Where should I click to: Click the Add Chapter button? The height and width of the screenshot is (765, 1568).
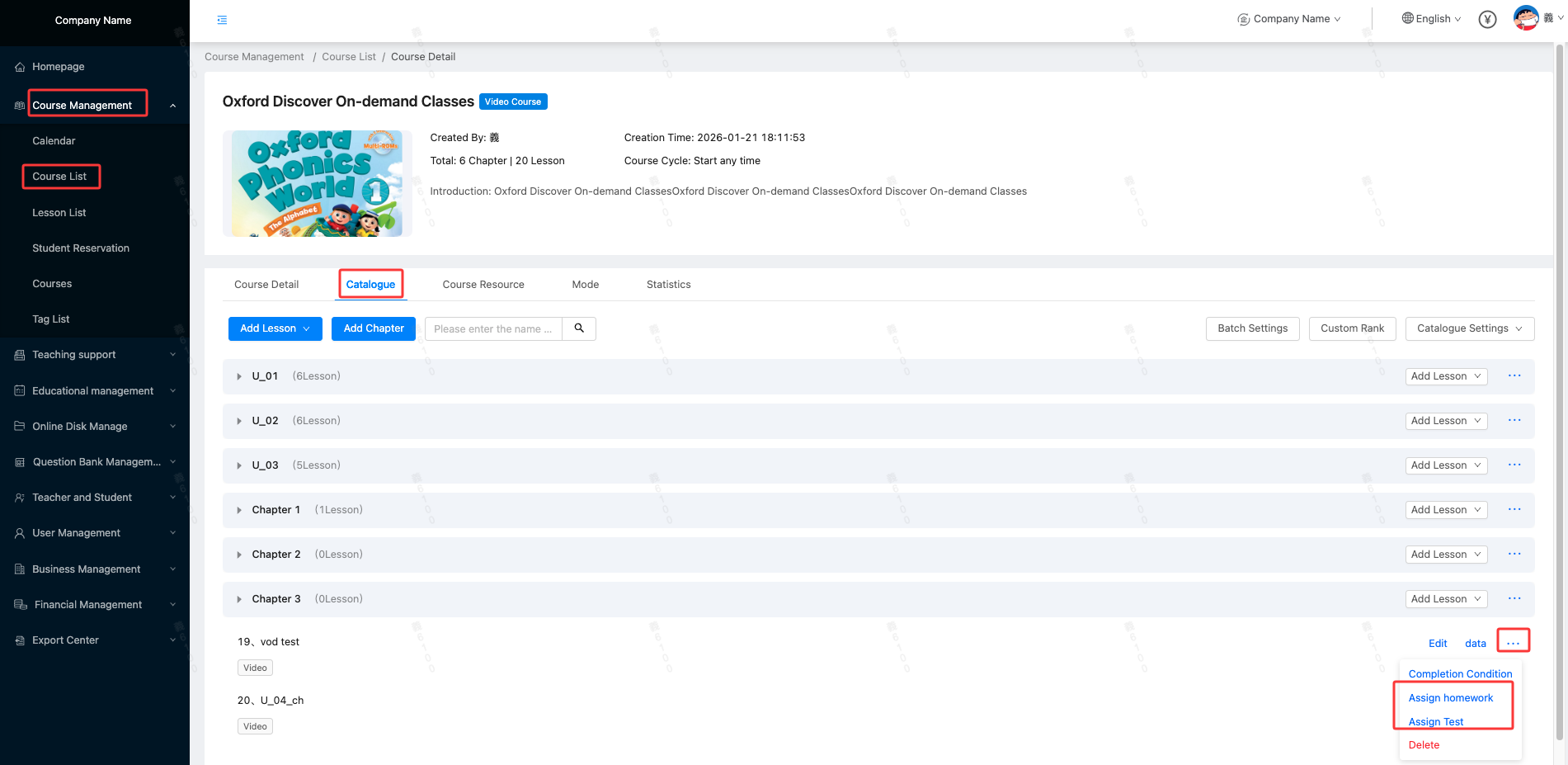pyautogui.click(x=374, y=328)
